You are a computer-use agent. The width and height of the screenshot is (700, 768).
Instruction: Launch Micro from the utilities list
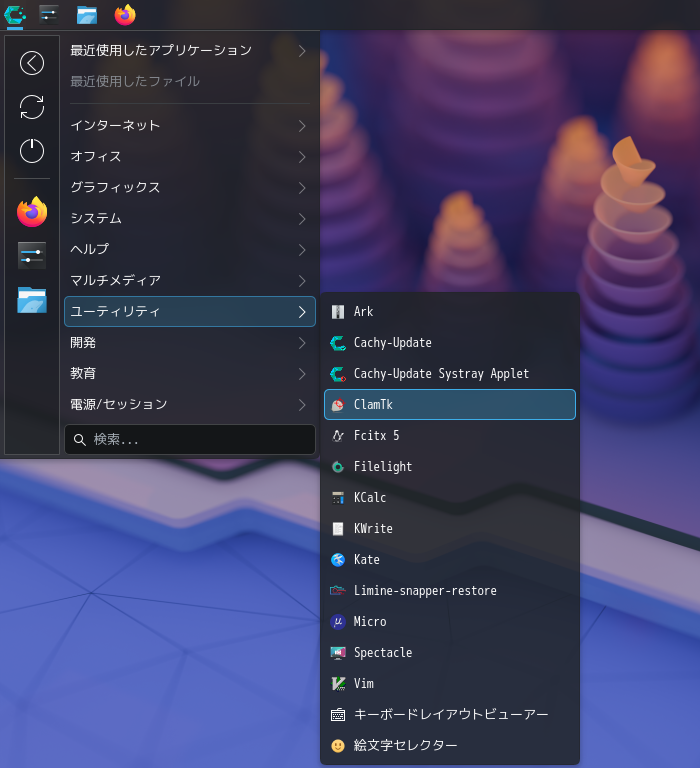pyautogui.click(x=450, y=622)
